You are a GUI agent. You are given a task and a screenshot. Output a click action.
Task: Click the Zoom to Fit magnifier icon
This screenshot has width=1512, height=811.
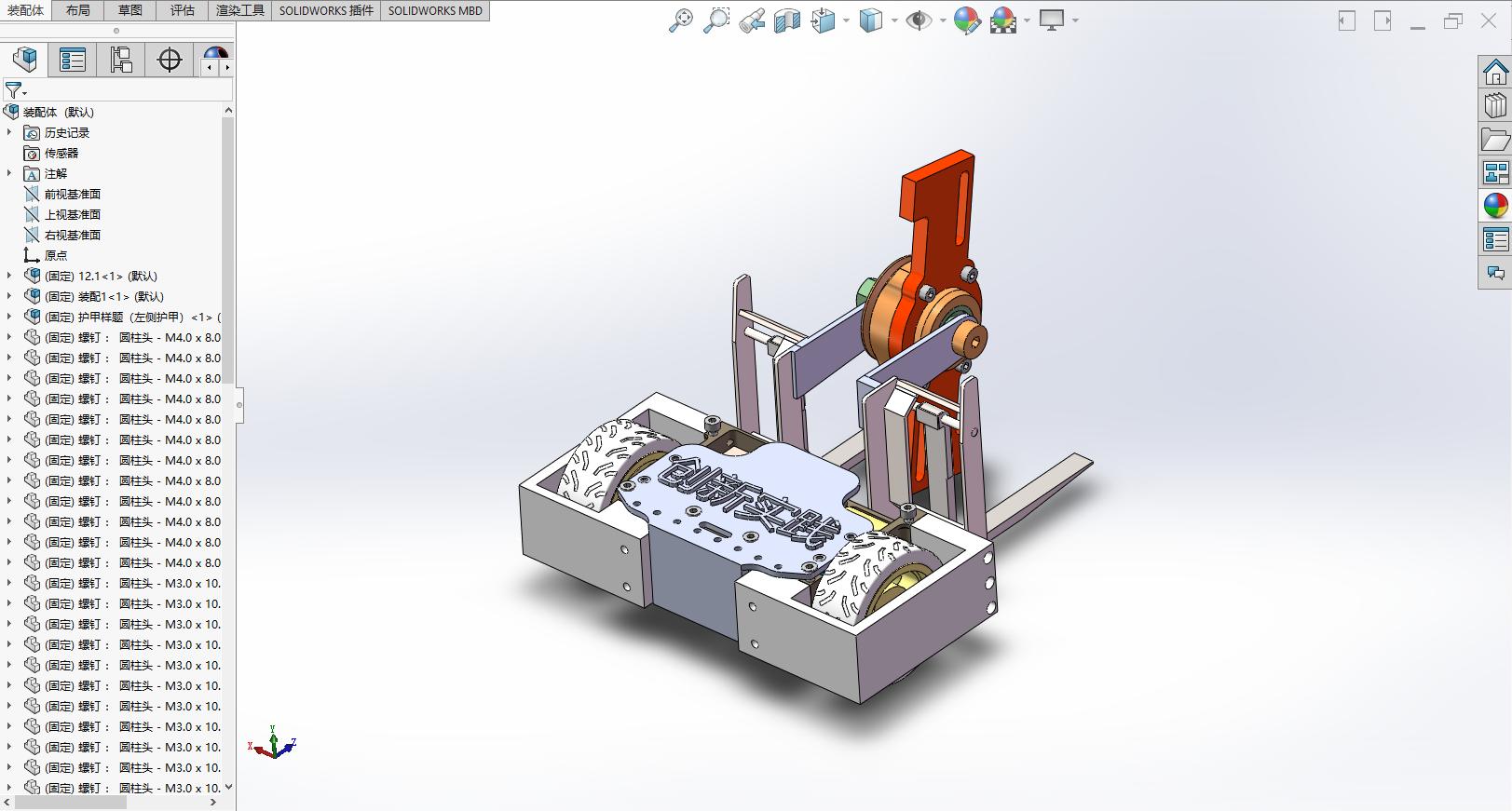click(x=681, y=20)
